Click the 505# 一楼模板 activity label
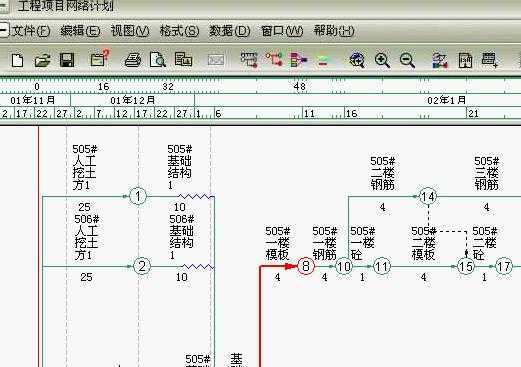The height and width of the screenshot is (367, 521). click(278, 243)
